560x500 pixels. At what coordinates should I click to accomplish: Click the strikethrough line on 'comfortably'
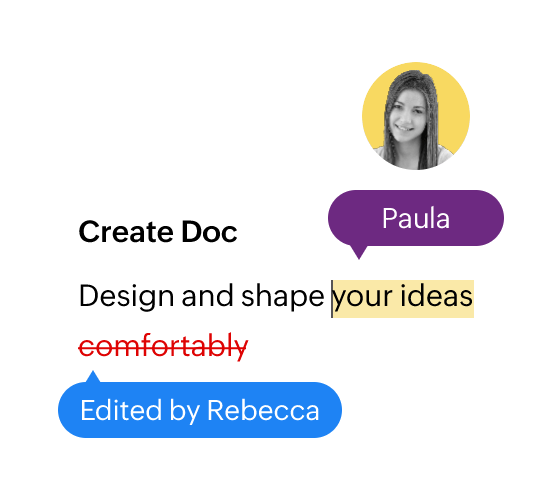click(163, 347)
